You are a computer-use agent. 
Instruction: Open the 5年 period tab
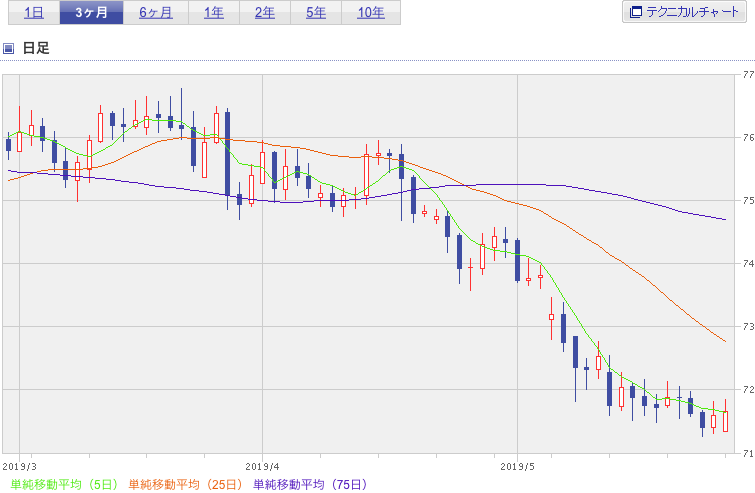tap(316, 13)
